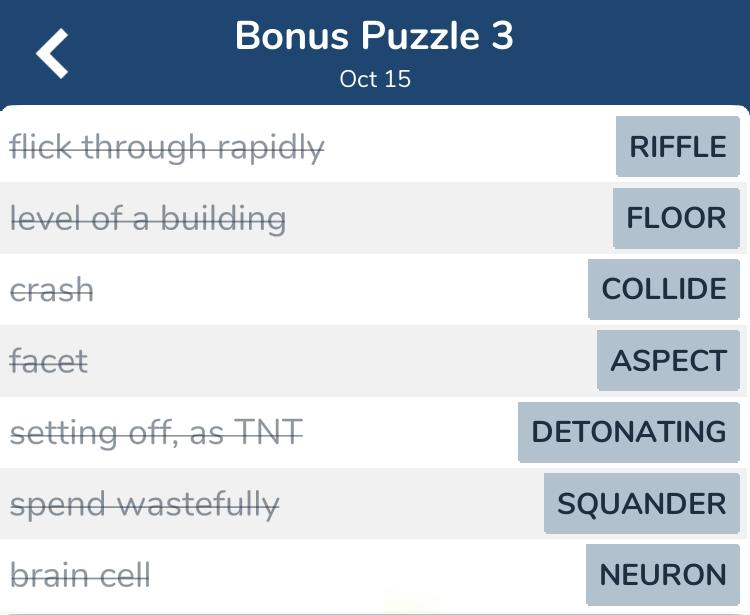Choose the SQUANDER answer tile

(x=642, y=504)
